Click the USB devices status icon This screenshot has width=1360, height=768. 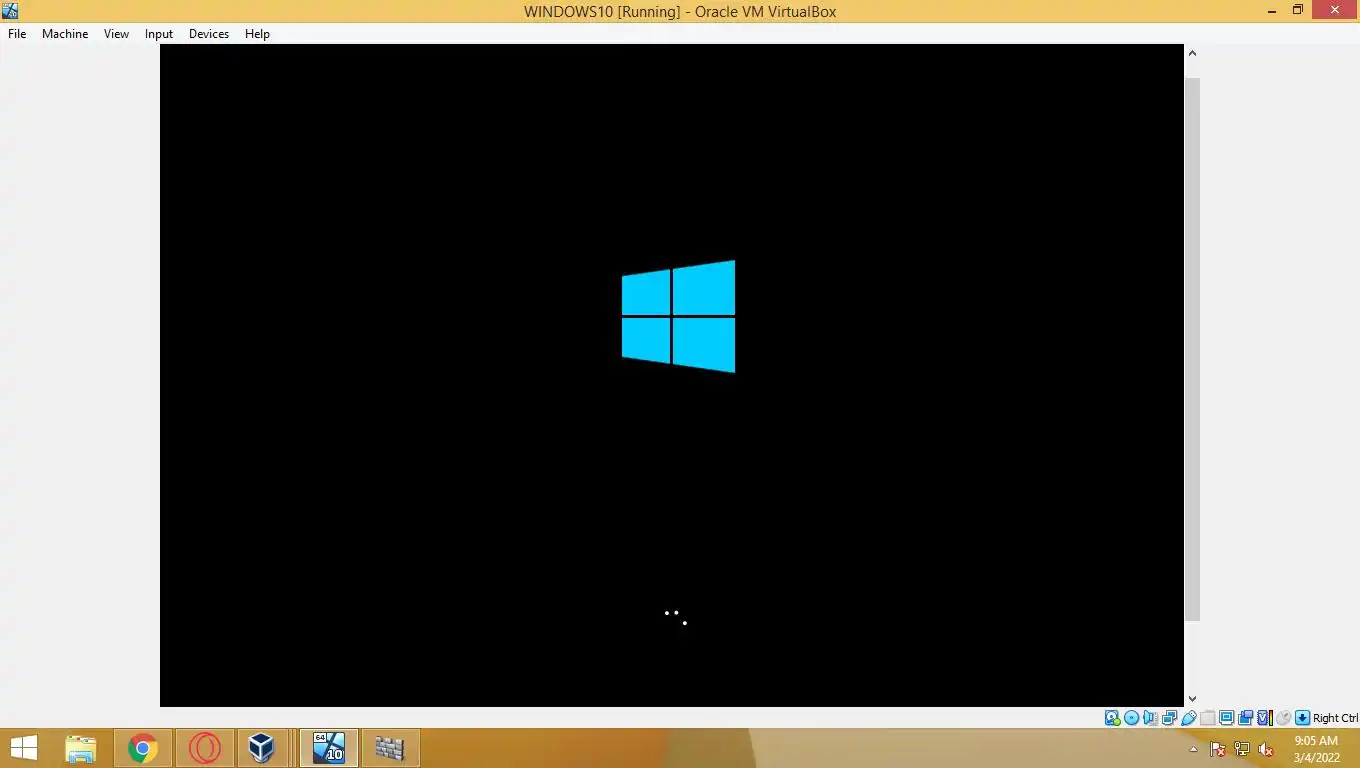(x=1188, y=718)
